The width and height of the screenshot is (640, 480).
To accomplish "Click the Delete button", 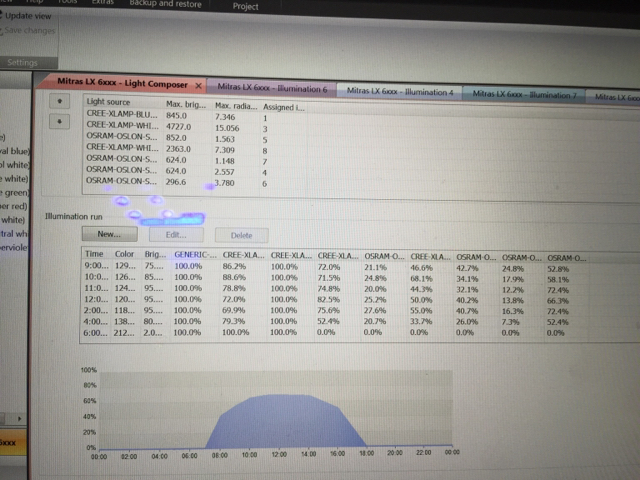I will coord(241,235).
